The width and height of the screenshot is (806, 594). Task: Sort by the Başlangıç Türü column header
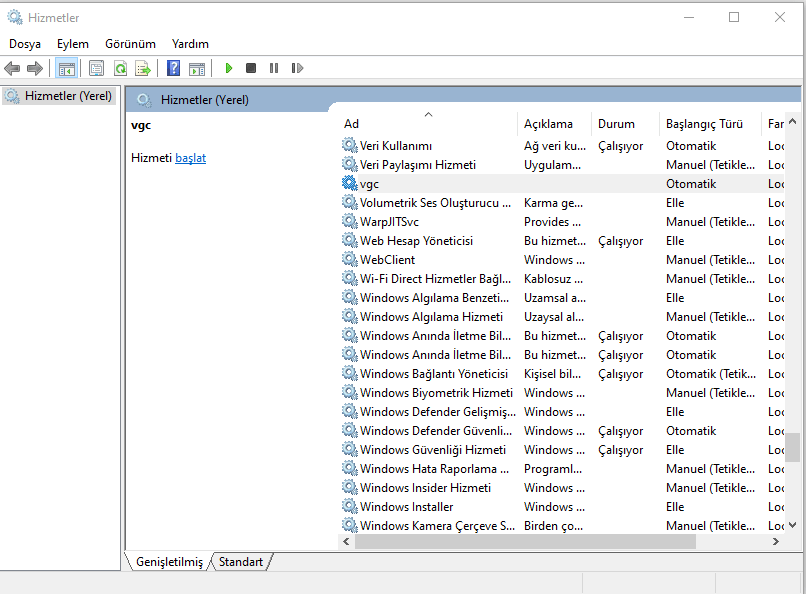[x=710, y=123]
